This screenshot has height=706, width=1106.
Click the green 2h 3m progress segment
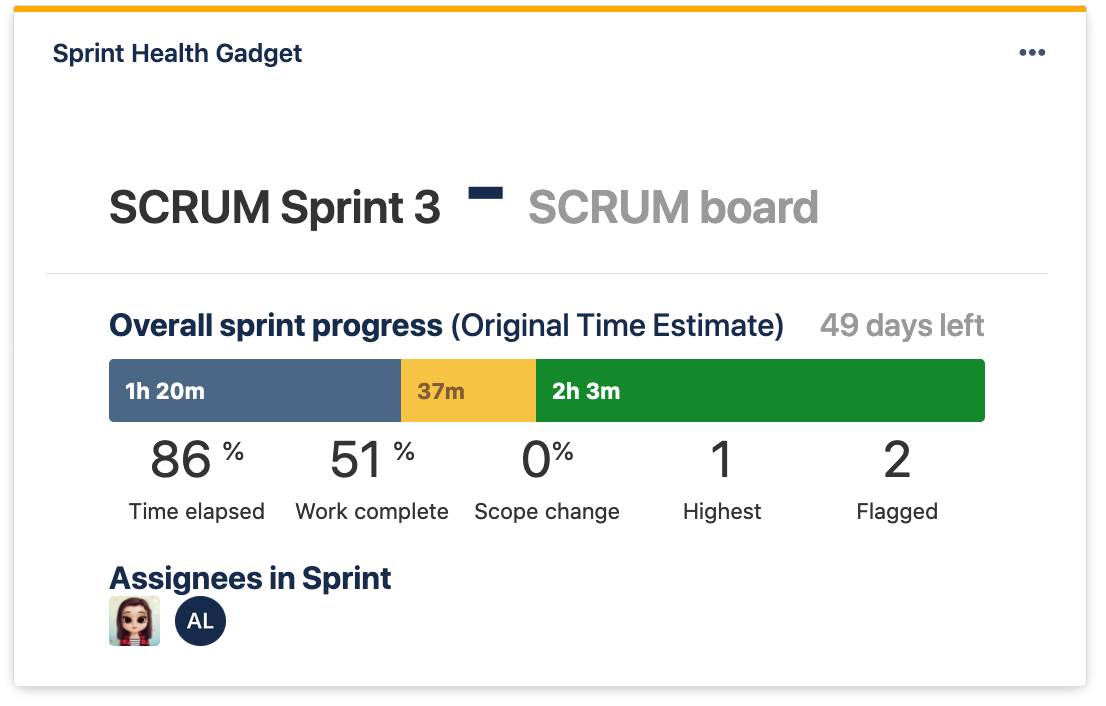click(x=761, y=390)
